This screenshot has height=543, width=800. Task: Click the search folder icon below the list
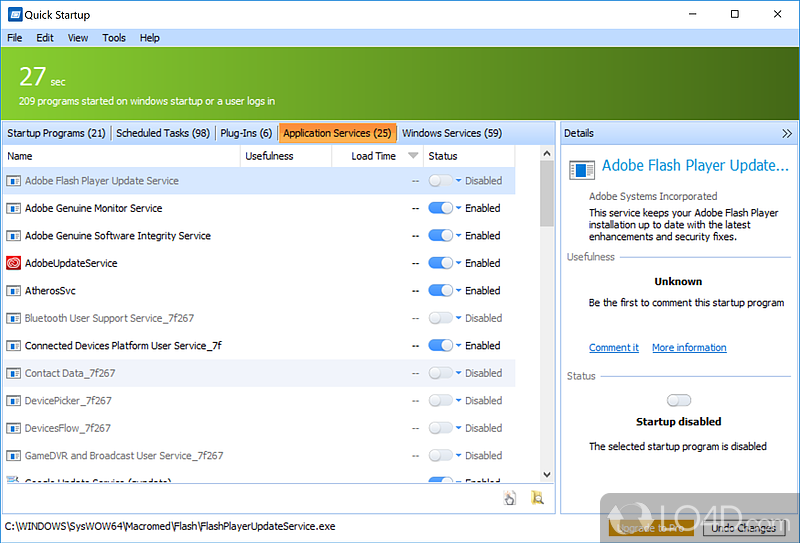[537, 498]
